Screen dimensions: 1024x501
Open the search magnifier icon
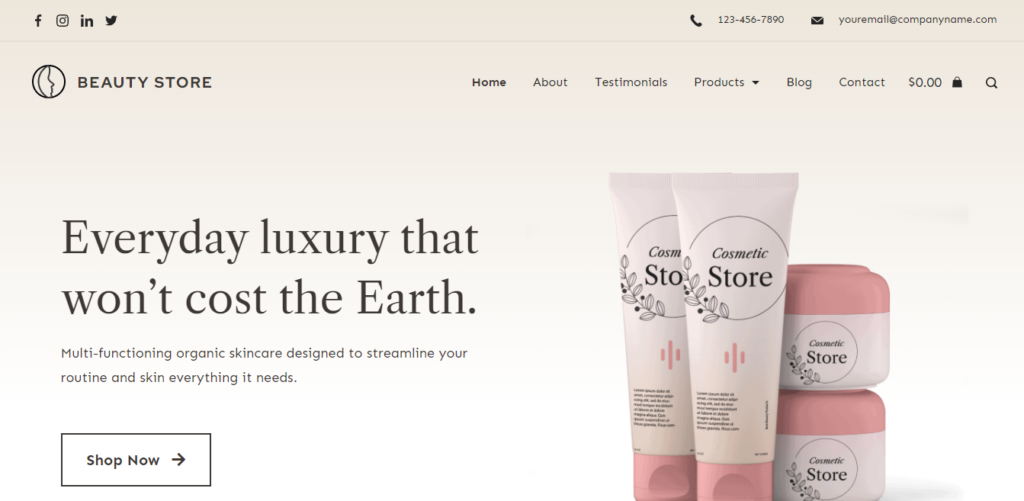[x=991, y=82]
